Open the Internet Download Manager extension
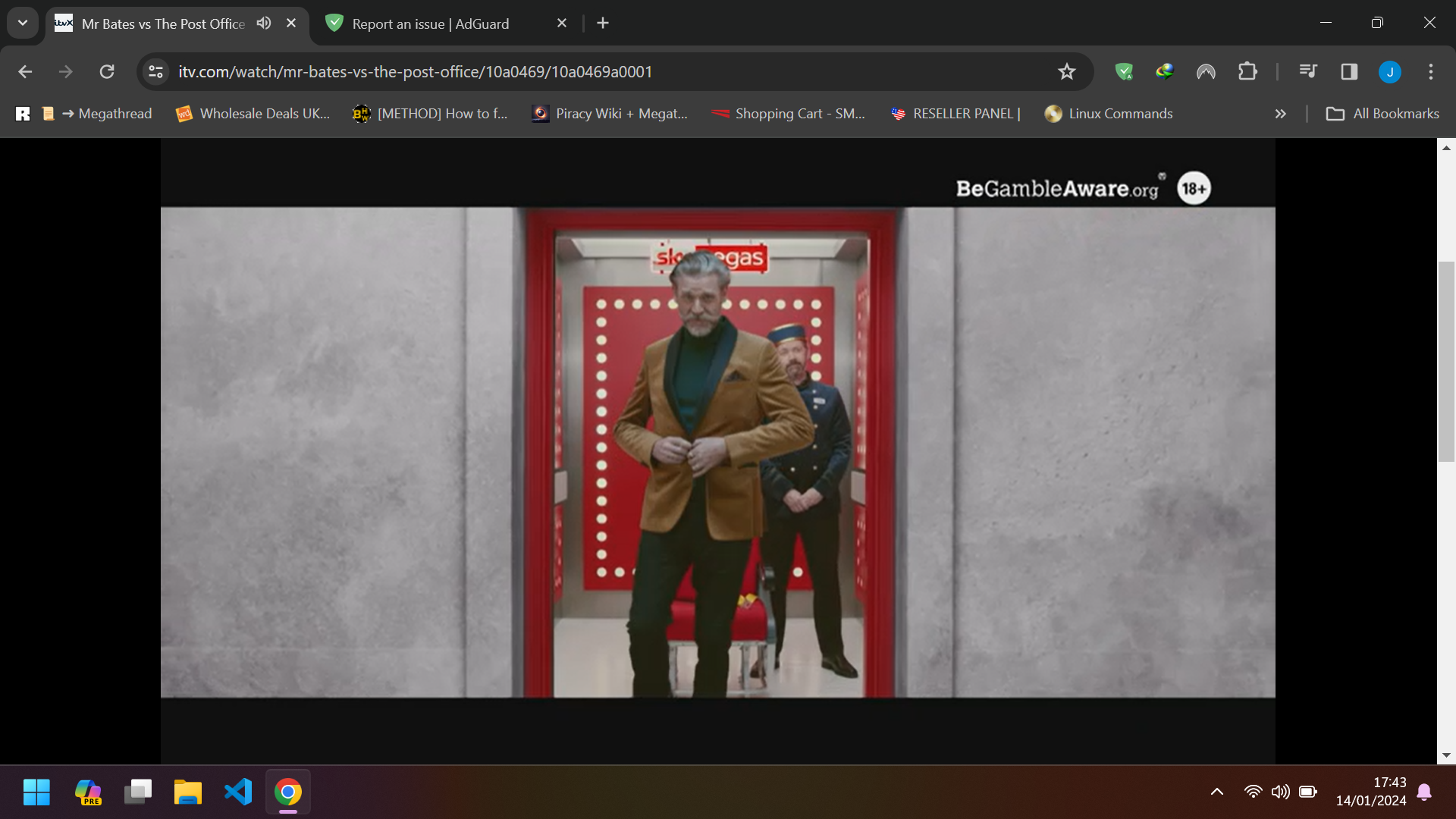This screenshot has width=1456, height=819. (x=1165, y=71)
